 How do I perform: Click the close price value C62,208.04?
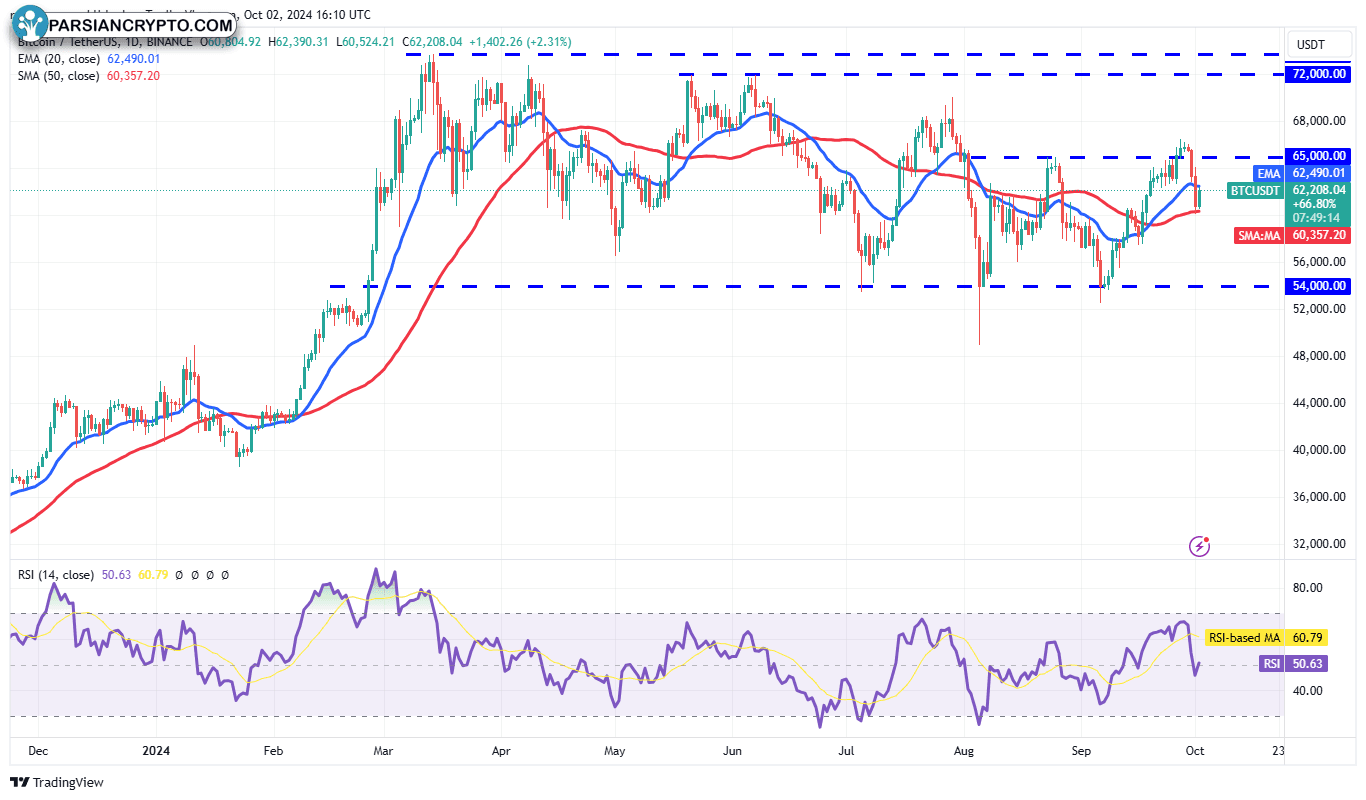point(433,42)
